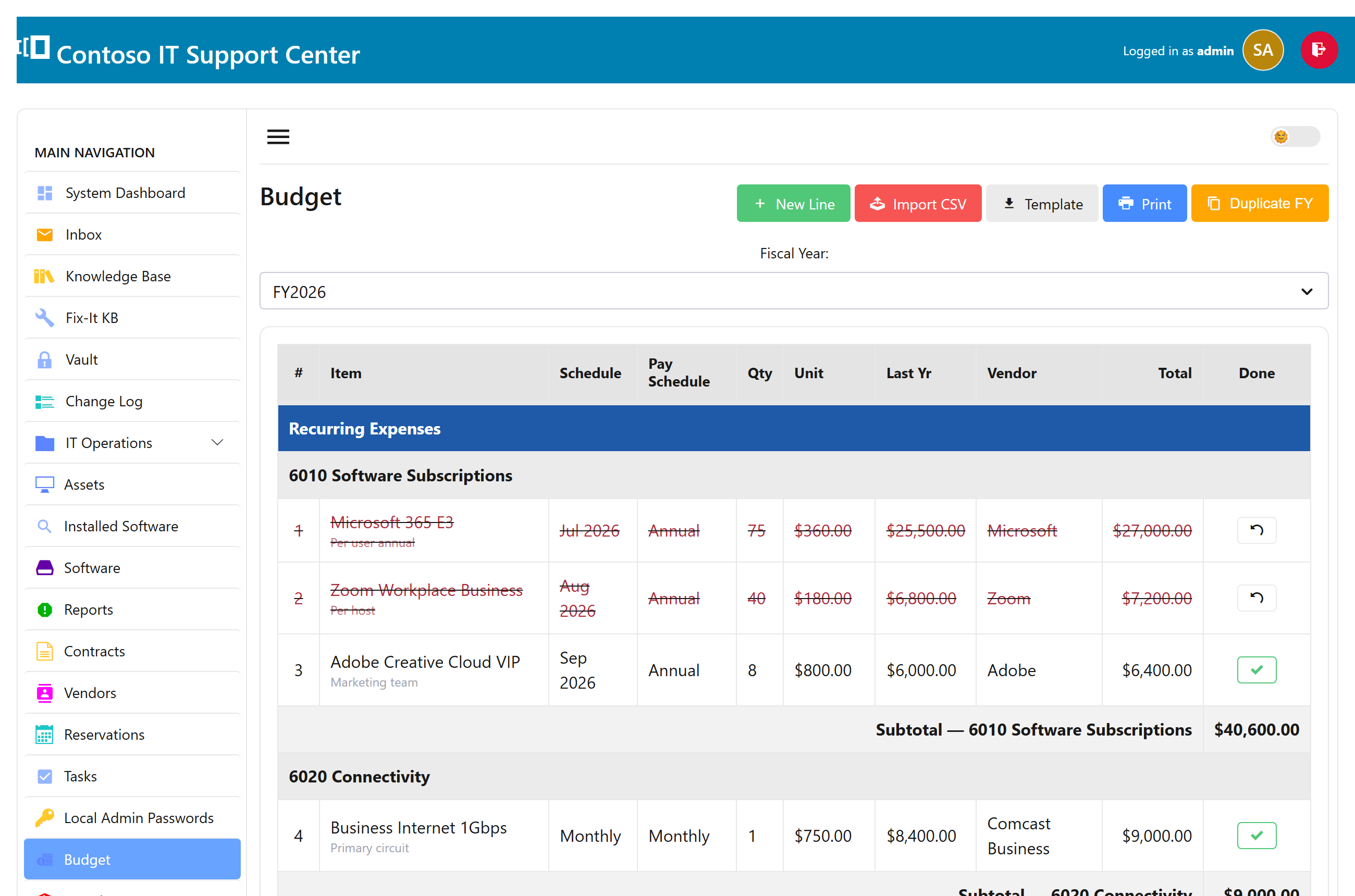Undo done status for Zoom Workplace Business
This screenshot has height=896, width=1355.
pos(1257,598)
